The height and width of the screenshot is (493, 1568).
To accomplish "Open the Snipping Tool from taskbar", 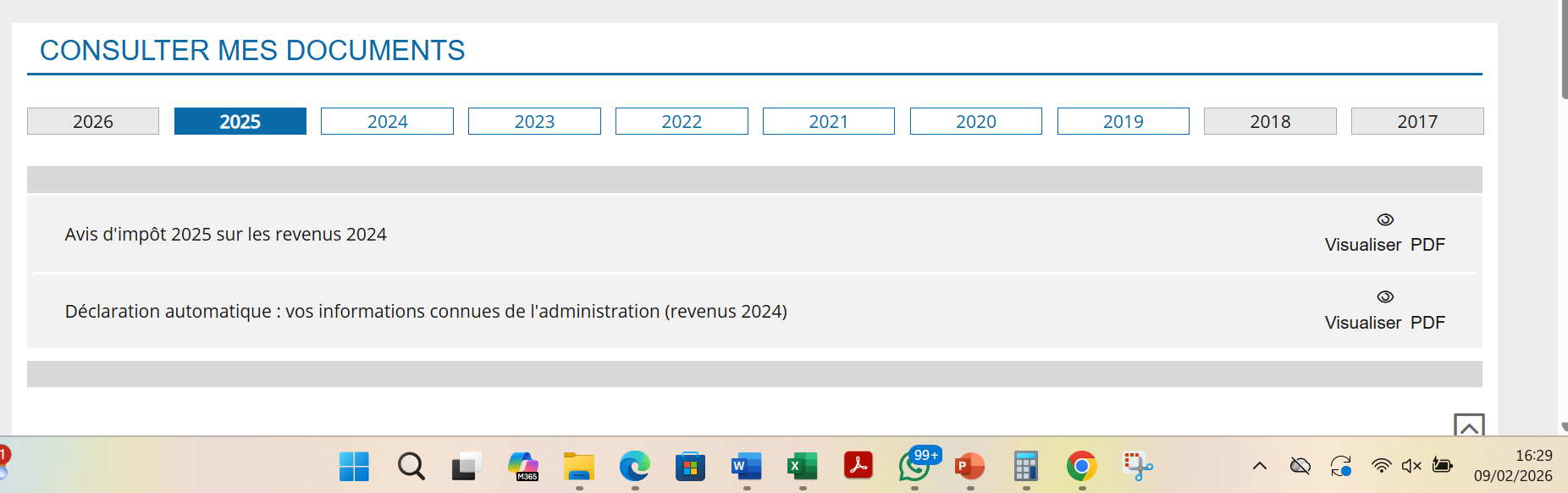I will 1138,466.
